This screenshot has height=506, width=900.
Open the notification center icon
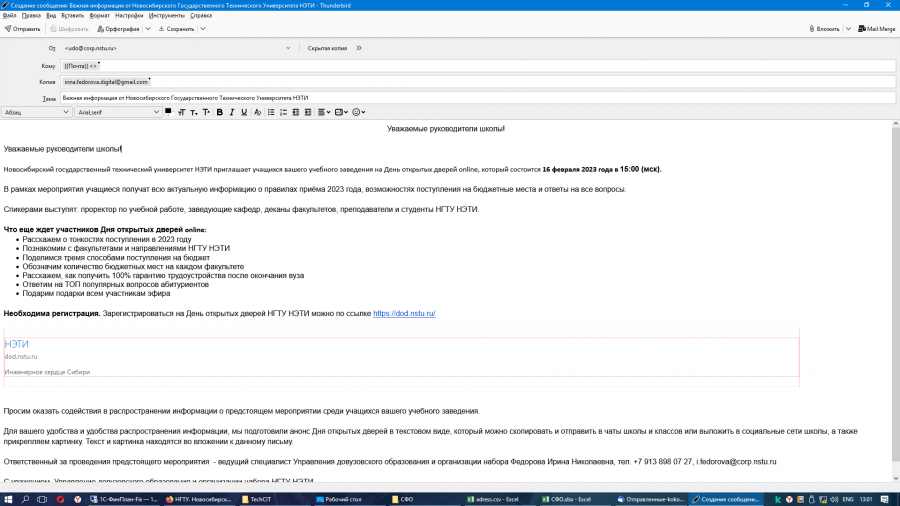point(885,499)
